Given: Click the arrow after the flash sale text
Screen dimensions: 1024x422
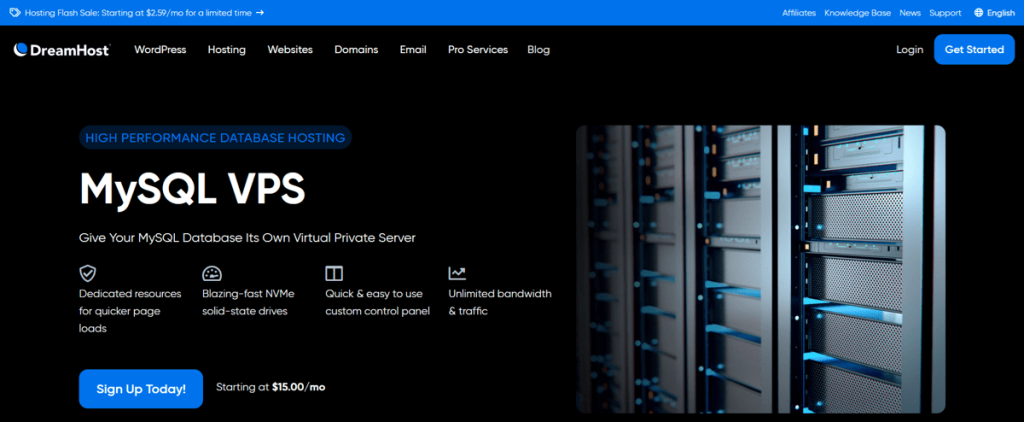Looking at the screenshot, I should coord(260,12).
